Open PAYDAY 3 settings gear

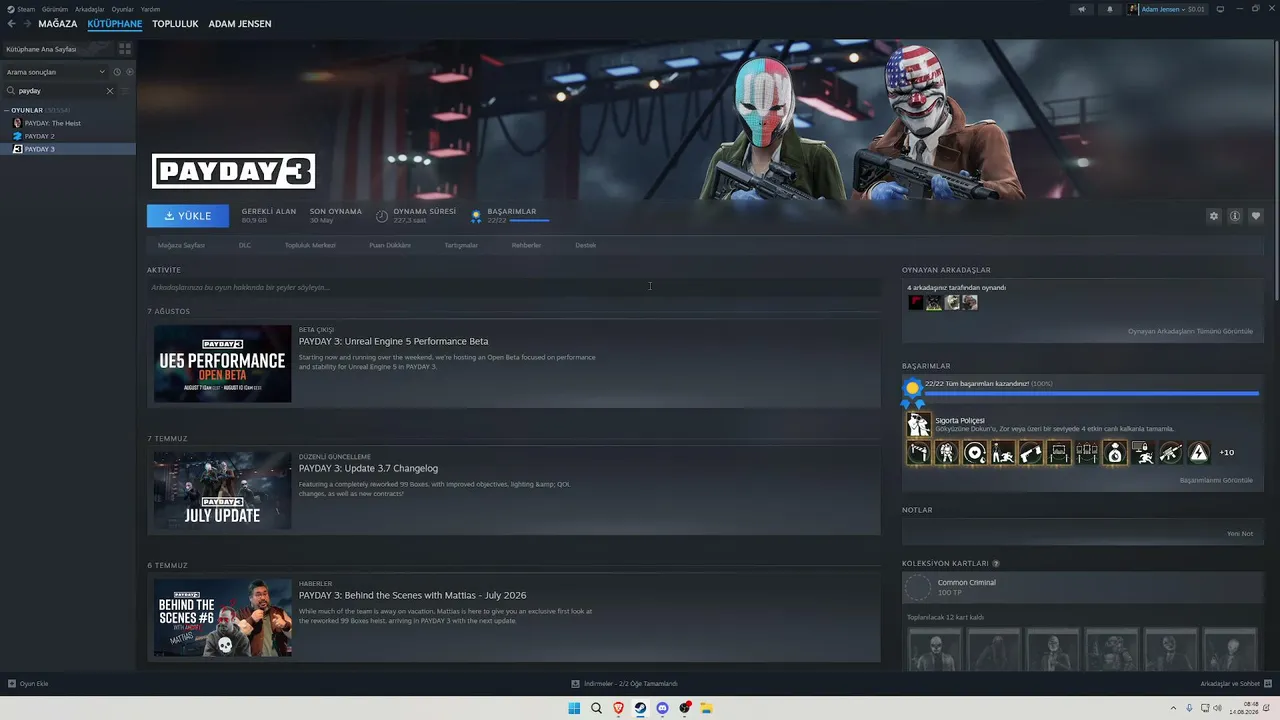tap(1214, 216)
